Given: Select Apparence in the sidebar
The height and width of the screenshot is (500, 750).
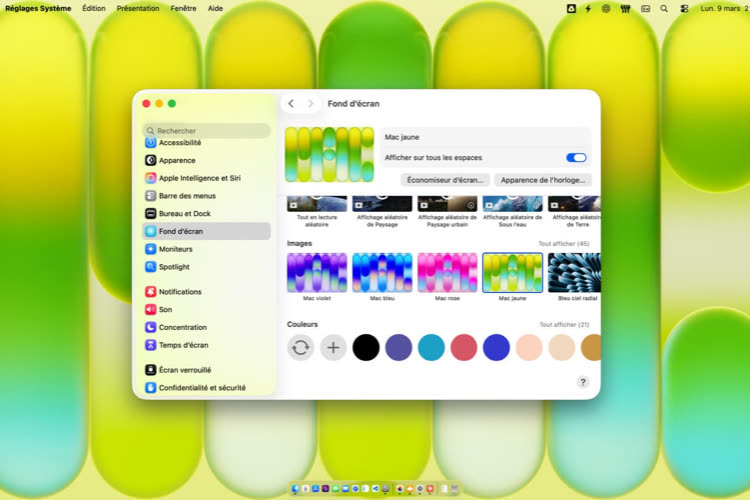Looking at the screenshot, I should 176,160.
